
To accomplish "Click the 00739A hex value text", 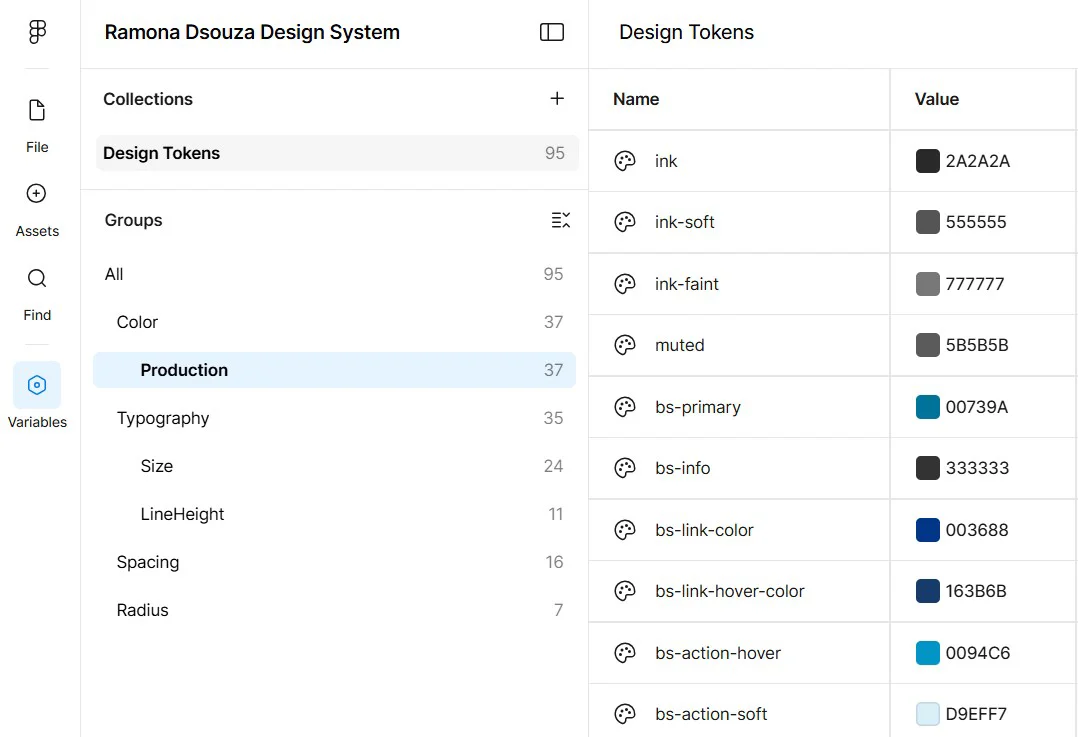I will (976, 407).
